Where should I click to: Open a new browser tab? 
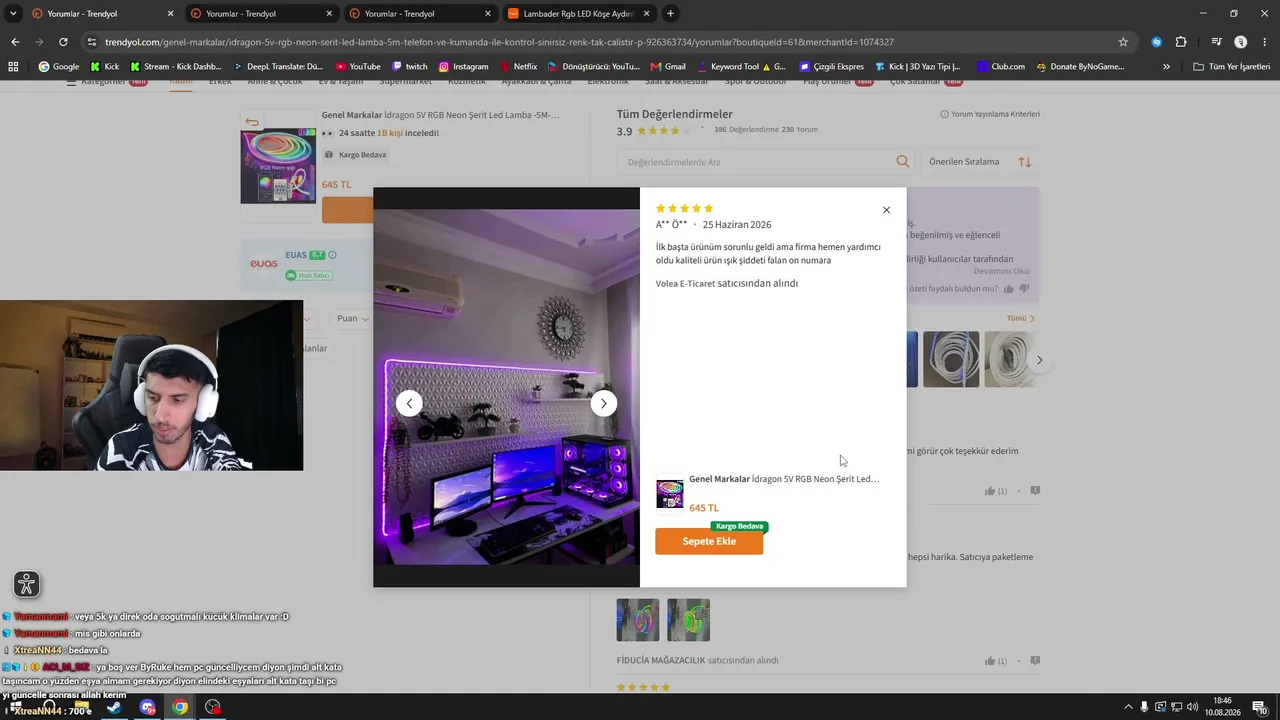coord(670,14)
